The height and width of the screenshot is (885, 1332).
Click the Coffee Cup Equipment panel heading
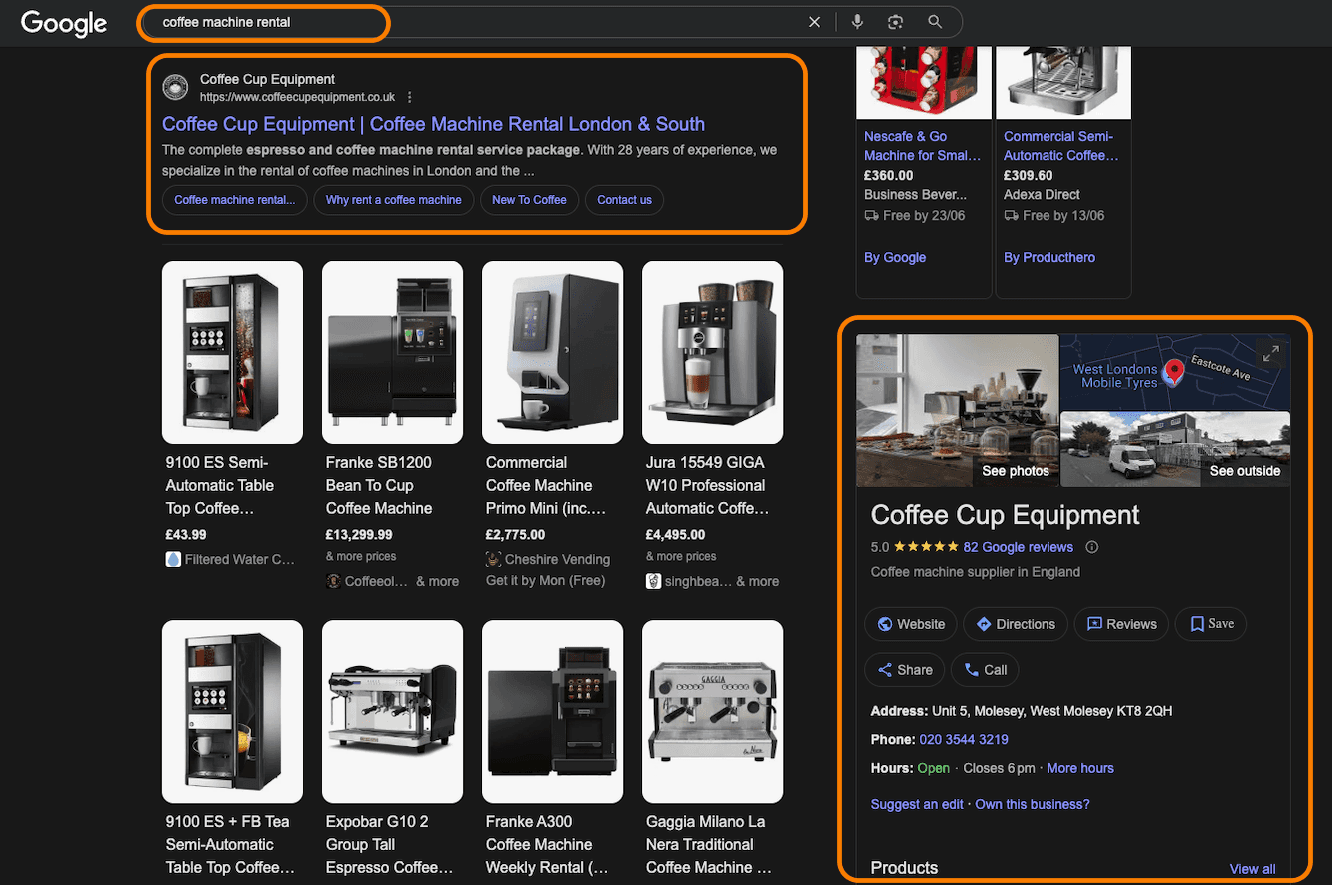coord(1005,515)
